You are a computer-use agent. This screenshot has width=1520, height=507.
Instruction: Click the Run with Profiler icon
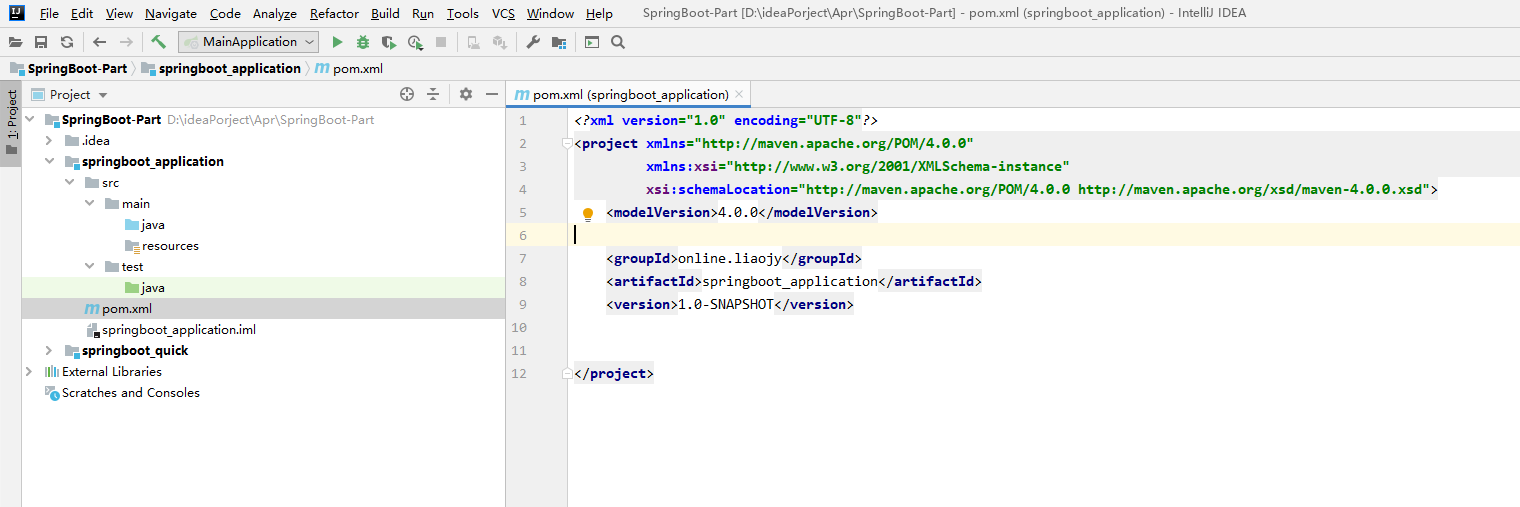point(415,42)
